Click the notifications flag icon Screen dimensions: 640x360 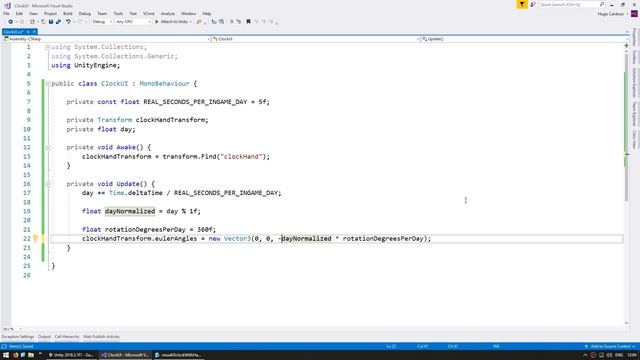[x=522, y=4]
